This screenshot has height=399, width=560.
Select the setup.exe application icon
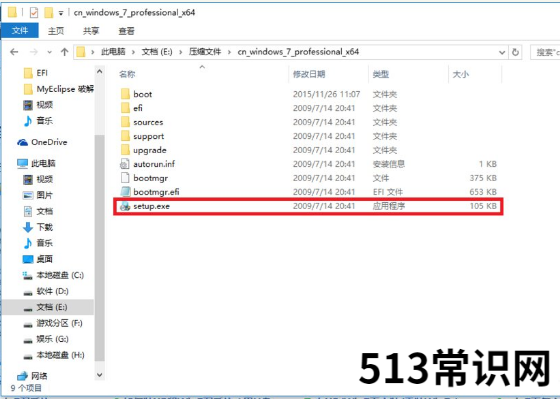click(x=125, y=206)
